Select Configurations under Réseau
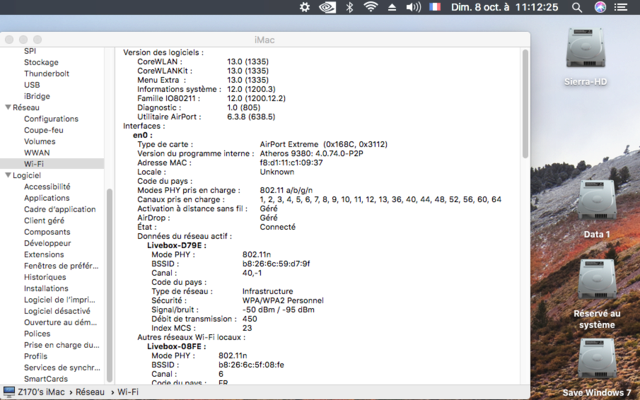The width and height of the screenshot is (640, 400). pyautogui.click(x=51, y=119)
